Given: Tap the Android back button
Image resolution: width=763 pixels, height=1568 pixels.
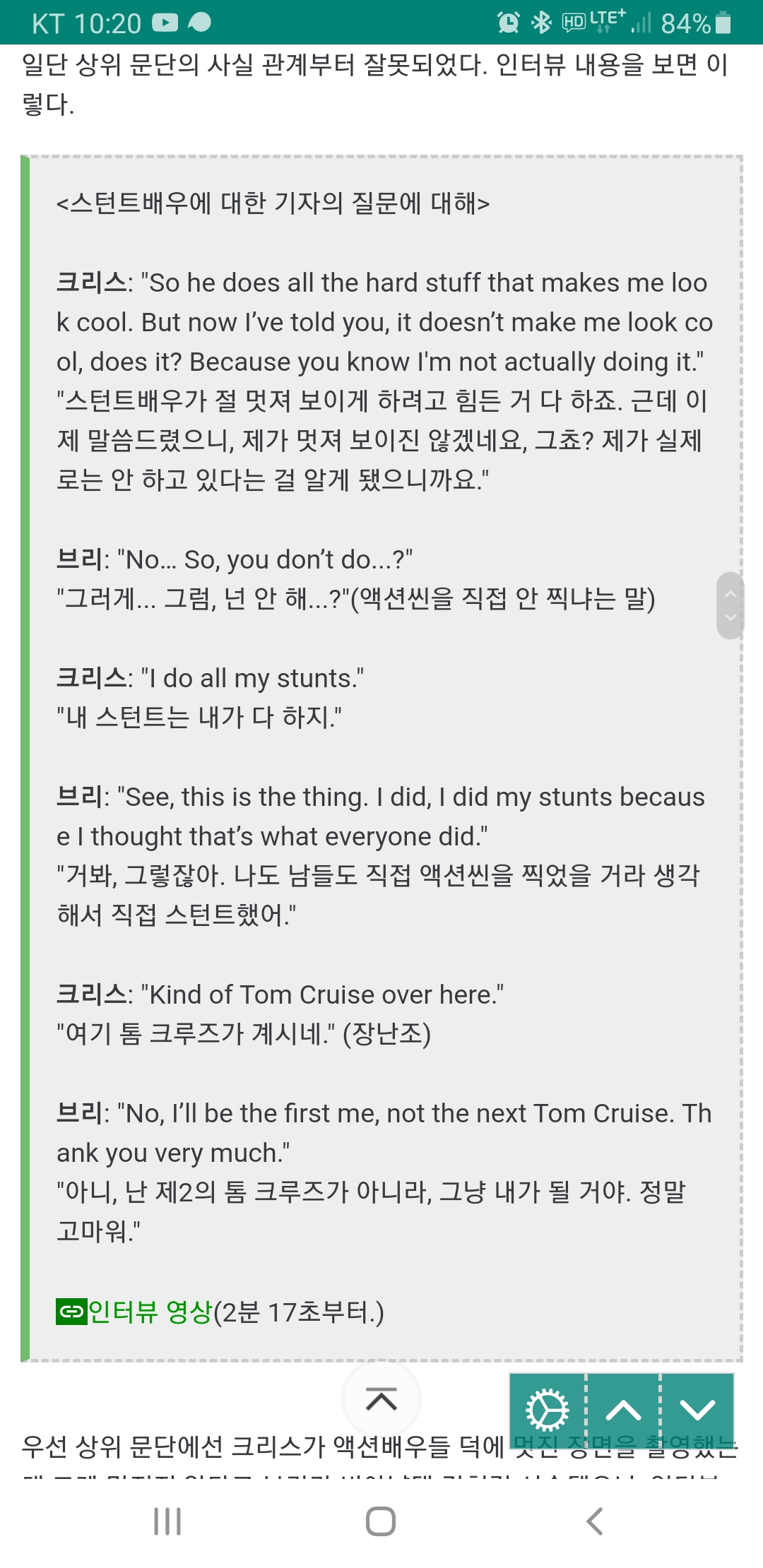Looking at the screenshot, I should click(594, 1521).
